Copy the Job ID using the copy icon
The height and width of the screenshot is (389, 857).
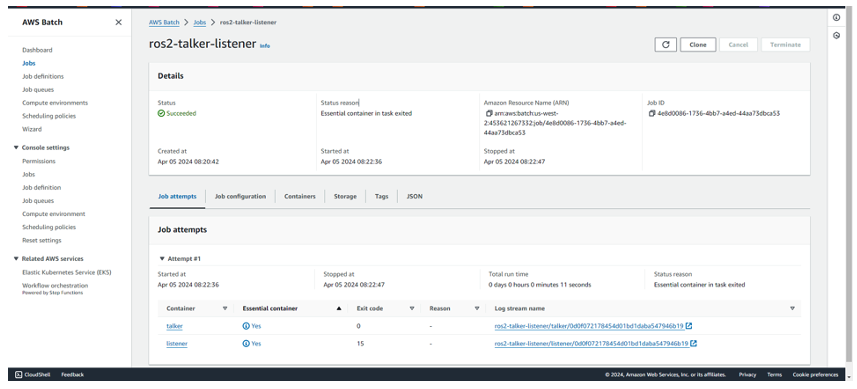pyautogui.click(x=652, y=114)
